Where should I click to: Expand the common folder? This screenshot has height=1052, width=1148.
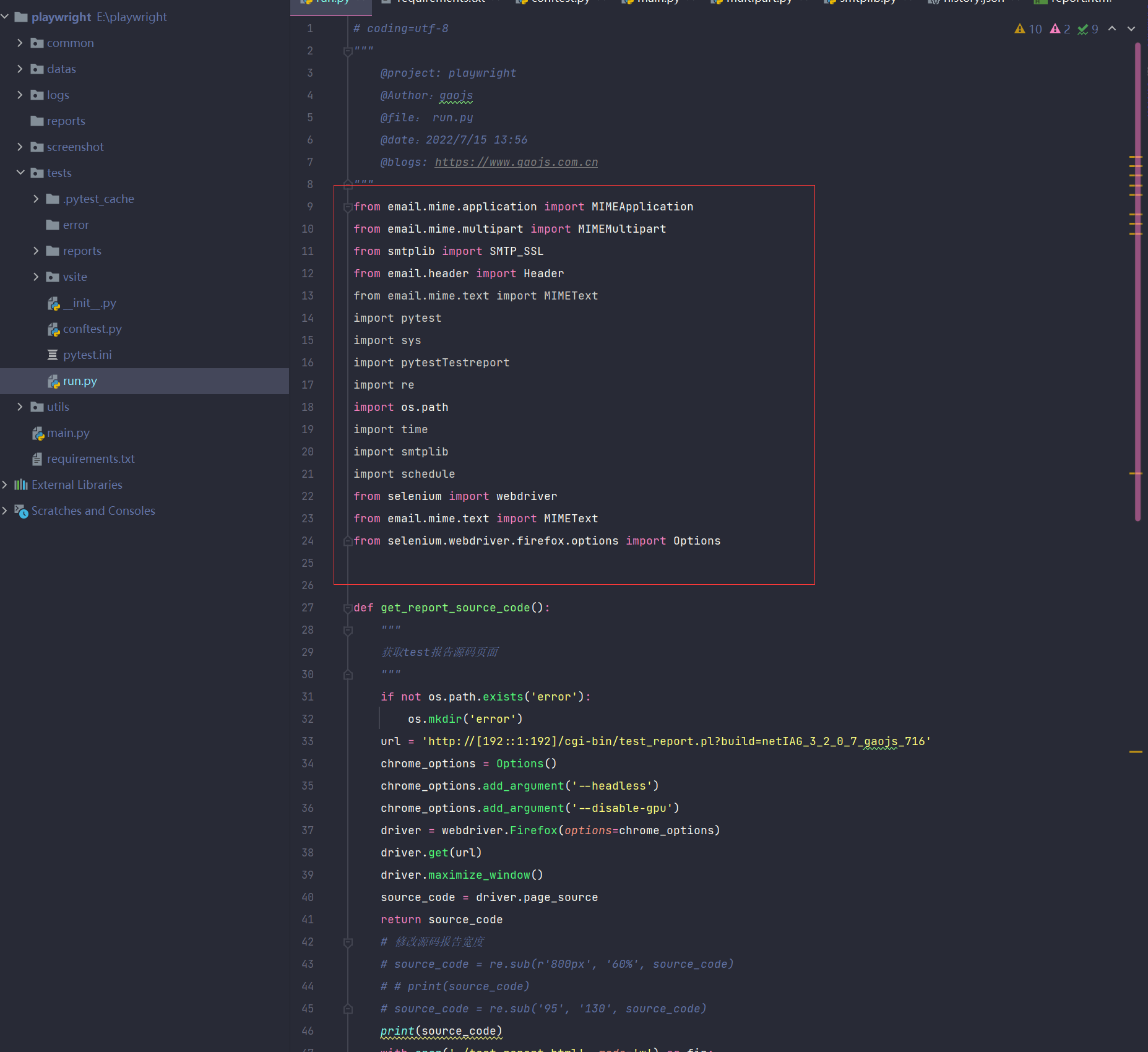pos(20,43)
